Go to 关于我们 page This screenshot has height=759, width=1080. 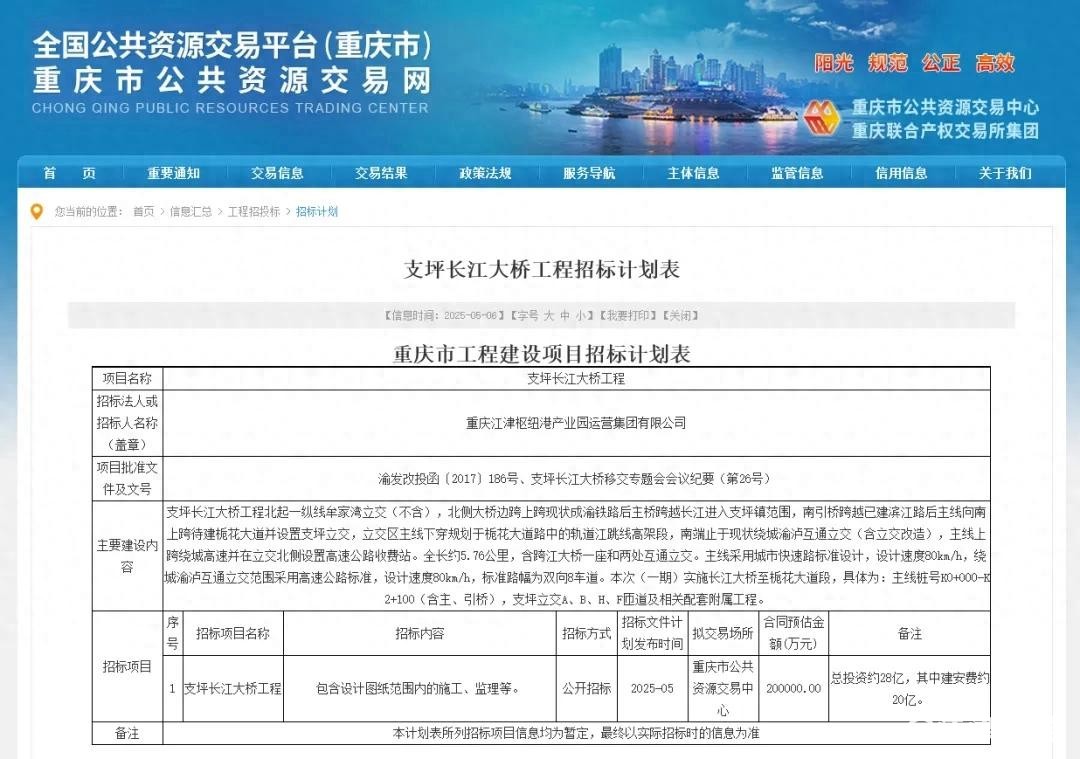click(1006, 173)
